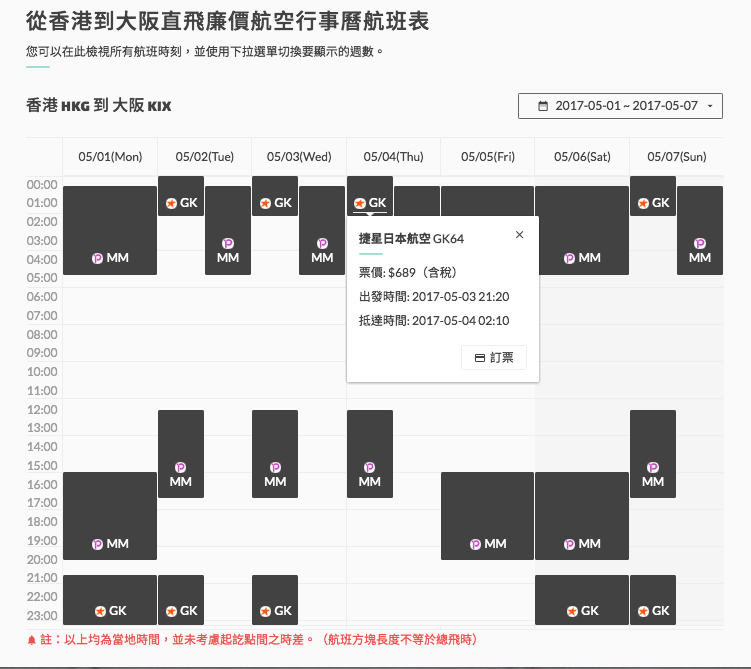This screenshot has width=751, height=669.
Task: Select Friday afternoon MM flight block
Action: 487,516
